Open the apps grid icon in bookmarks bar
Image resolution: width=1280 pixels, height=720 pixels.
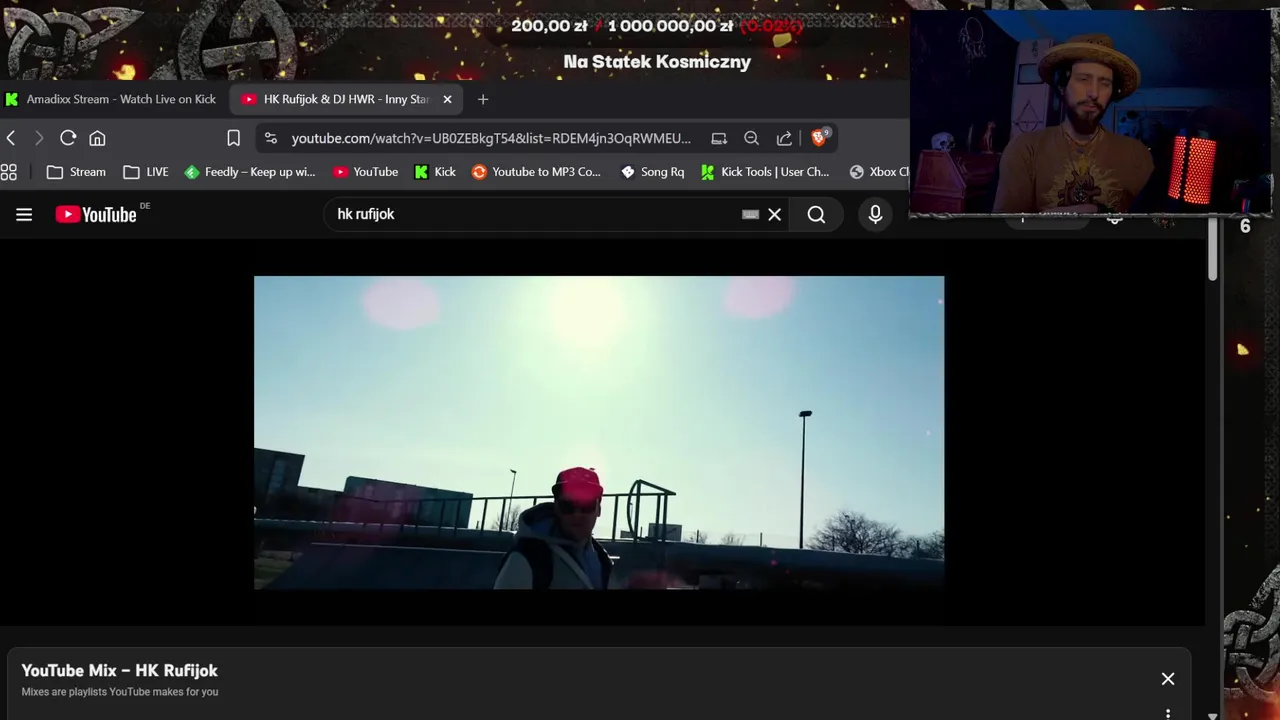(9, 172)
